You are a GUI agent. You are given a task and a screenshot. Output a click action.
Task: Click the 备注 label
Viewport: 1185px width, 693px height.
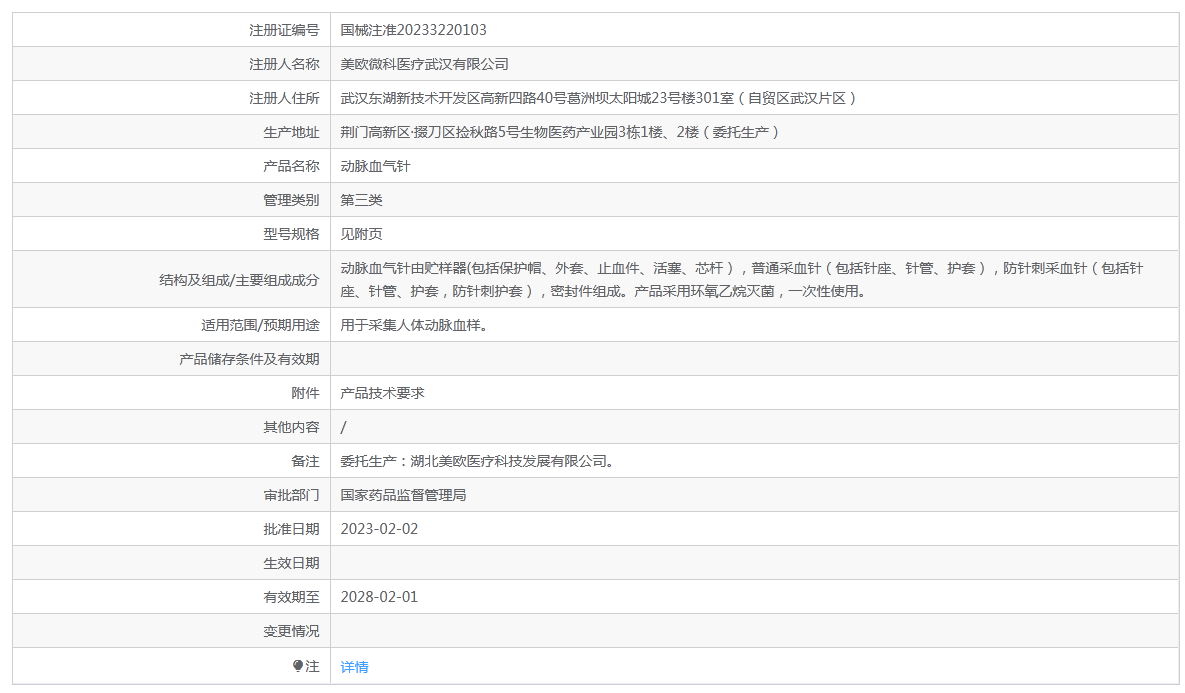pos(305,462)
